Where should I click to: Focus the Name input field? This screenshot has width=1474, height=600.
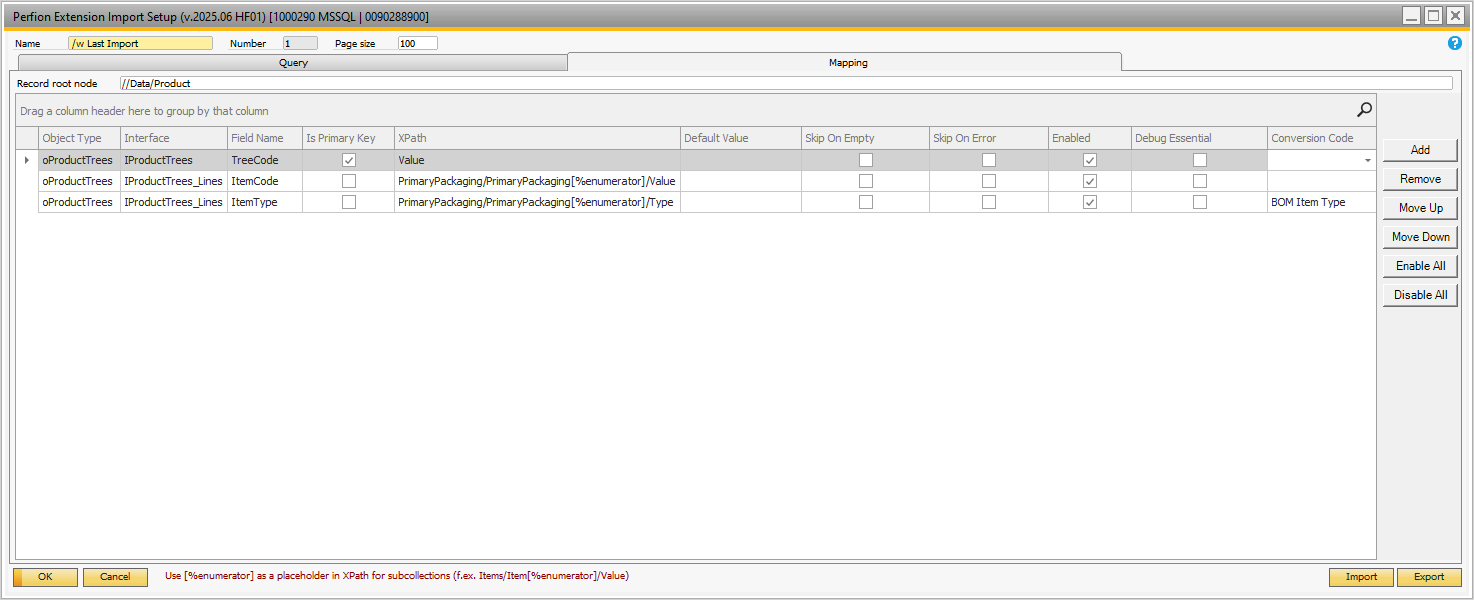(x=140, y=44)
